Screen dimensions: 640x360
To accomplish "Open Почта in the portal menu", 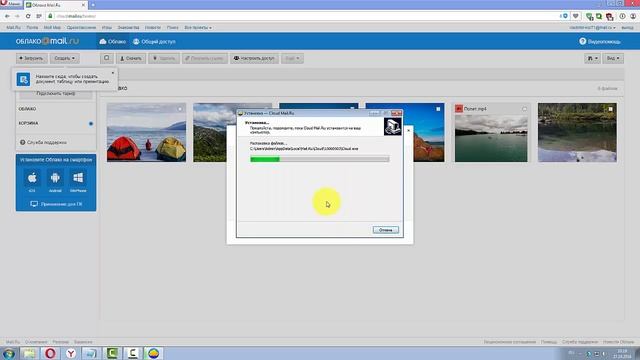I will coord(32,27).
